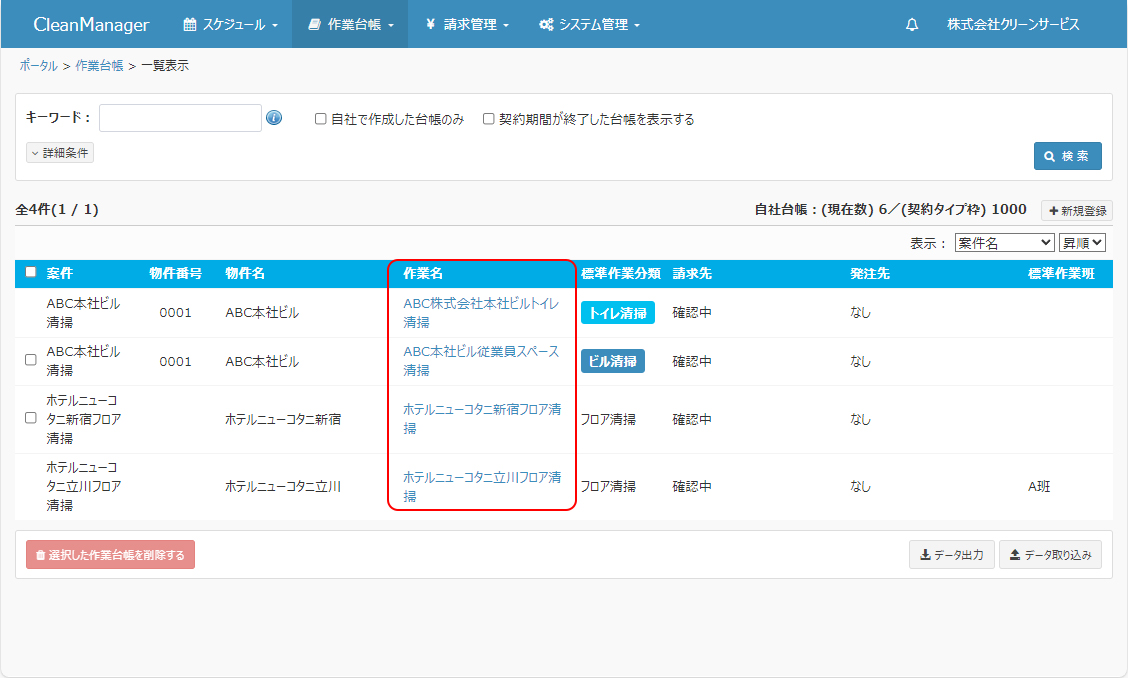Open the 作業台帳 menu in navbar
The image size is (1128, 678).
point(350,25)
